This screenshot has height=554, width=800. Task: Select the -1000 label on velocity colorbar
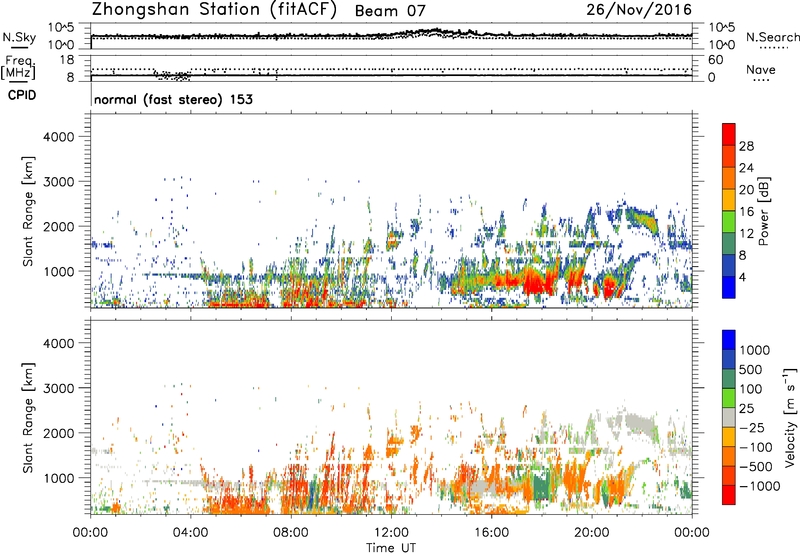[759, 486]
